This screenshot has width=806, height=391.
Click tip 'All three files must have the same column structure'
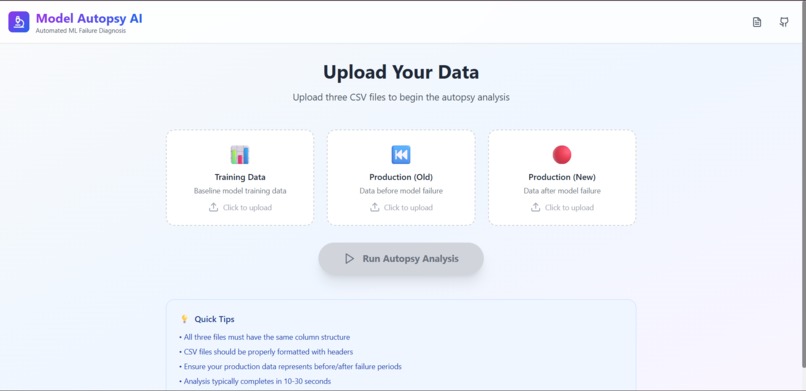coord(264,337)
